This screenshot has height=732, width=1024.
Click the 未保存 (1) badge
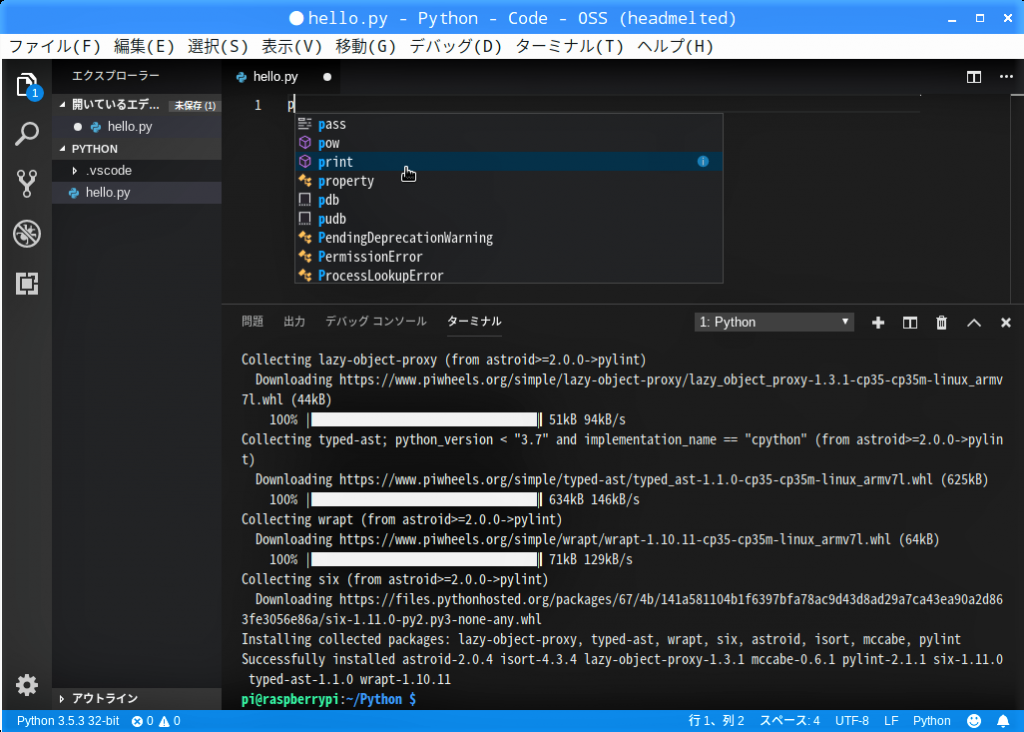tap(195, 105)
